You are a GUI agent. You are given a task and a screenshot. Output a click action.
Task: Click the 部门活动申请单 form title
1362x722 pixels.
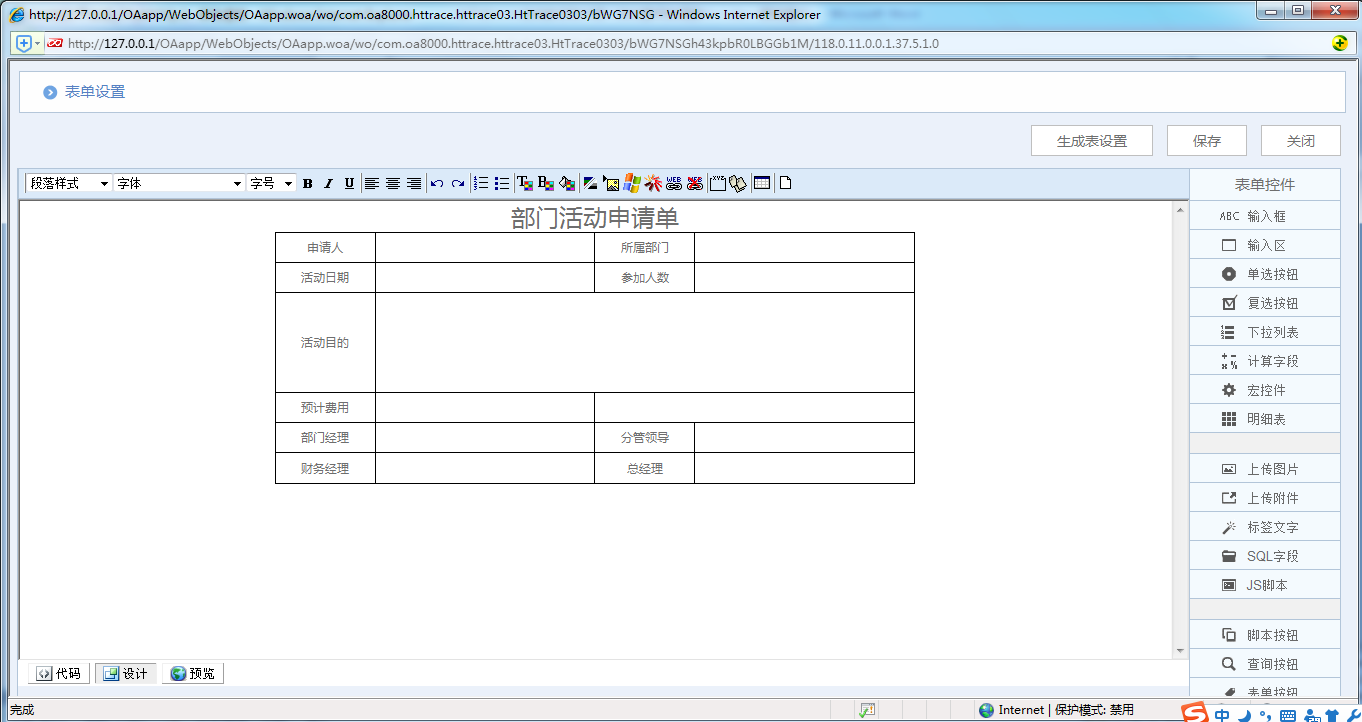point(595,218)
